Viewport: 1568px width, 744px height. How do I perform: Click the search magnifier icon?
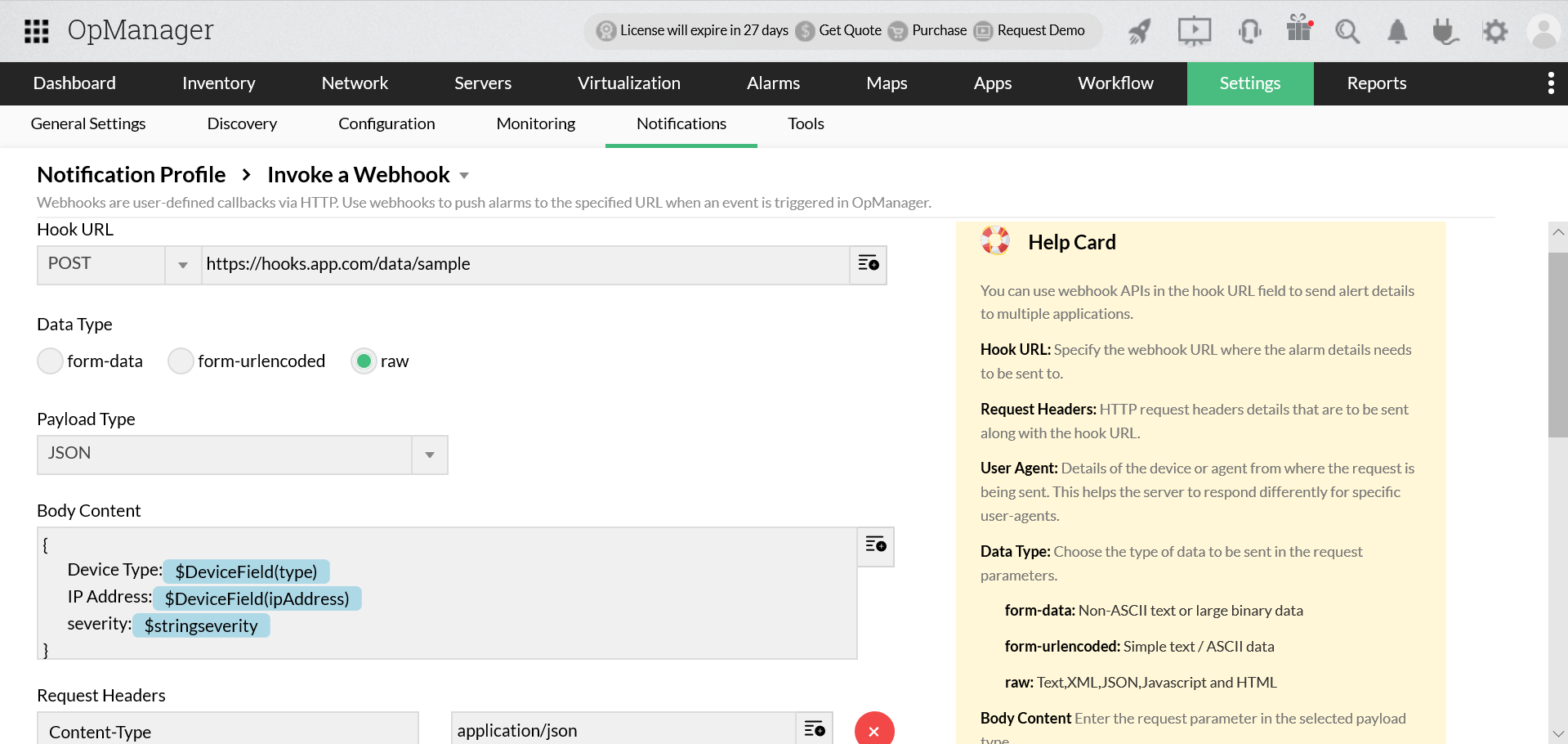[x=1347, y=31]
